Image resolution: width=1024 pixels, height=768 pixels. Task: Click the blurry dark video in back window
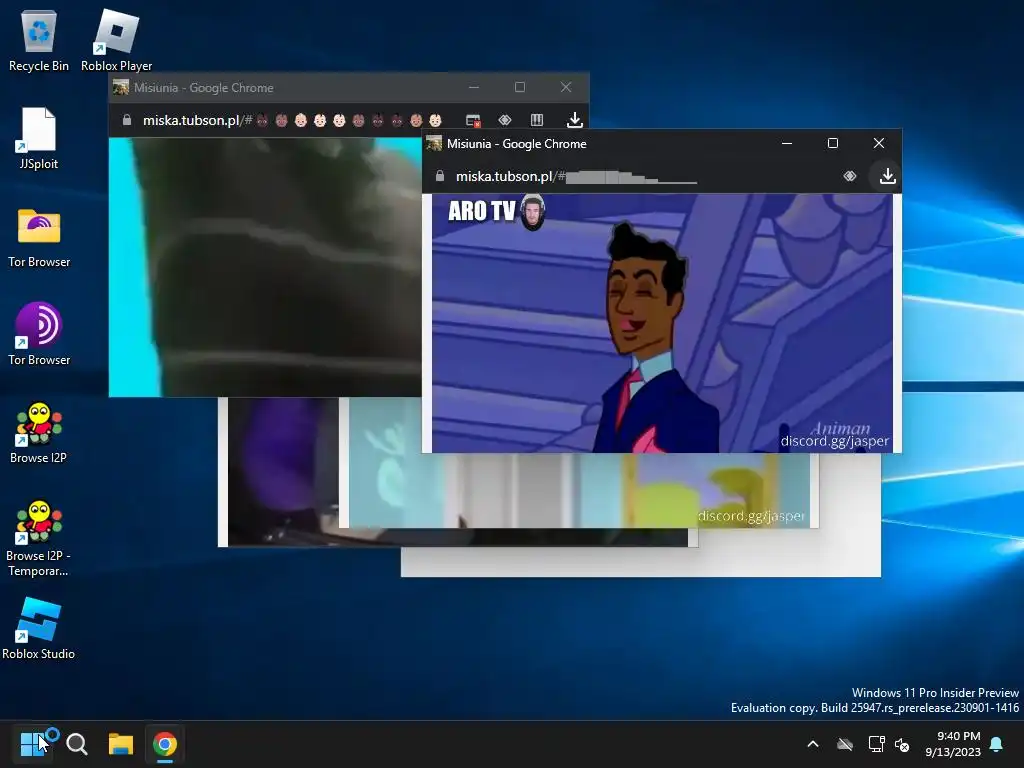coord(265,266)
